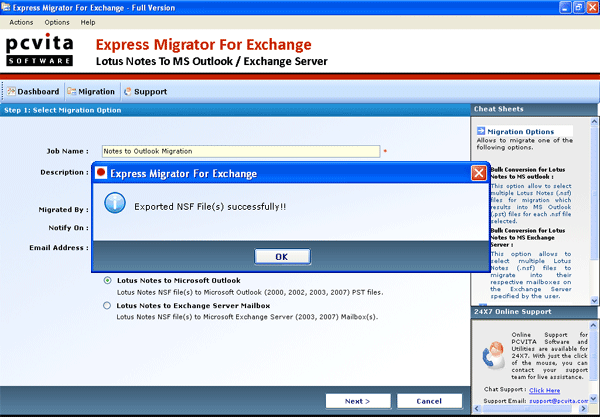The width and height of the screenshot is (600, 417).
Task: Click the blue information icon in dialog
Action: pyautogui.click(x=116, y=206)
